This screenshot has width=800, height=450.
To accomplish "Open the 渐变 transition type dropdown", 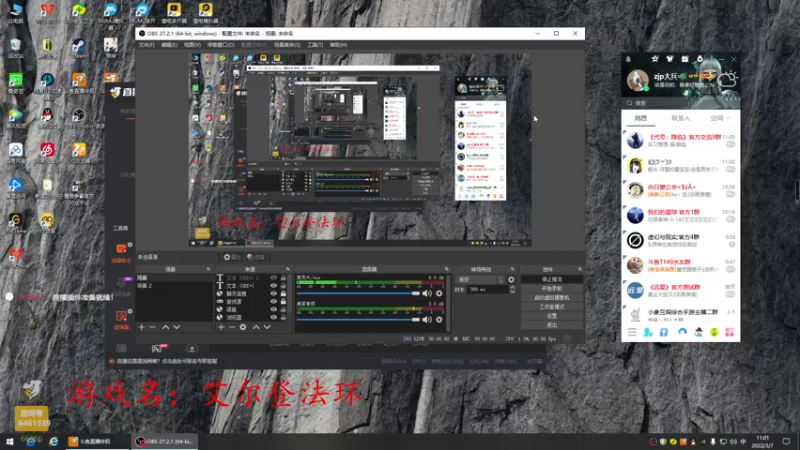I will 480,280.
